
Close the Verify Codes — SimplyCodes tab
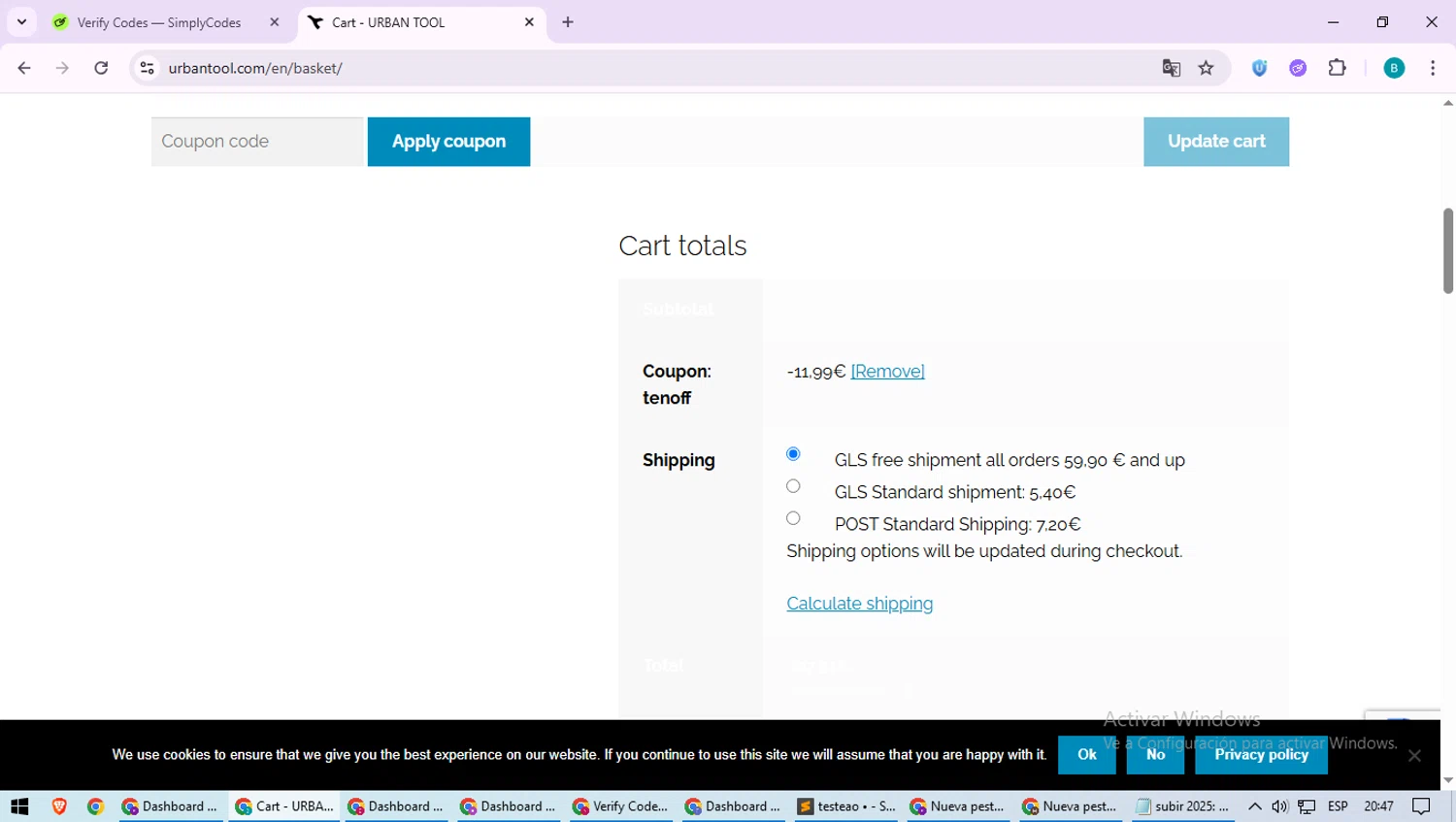(x=275, y=22)
